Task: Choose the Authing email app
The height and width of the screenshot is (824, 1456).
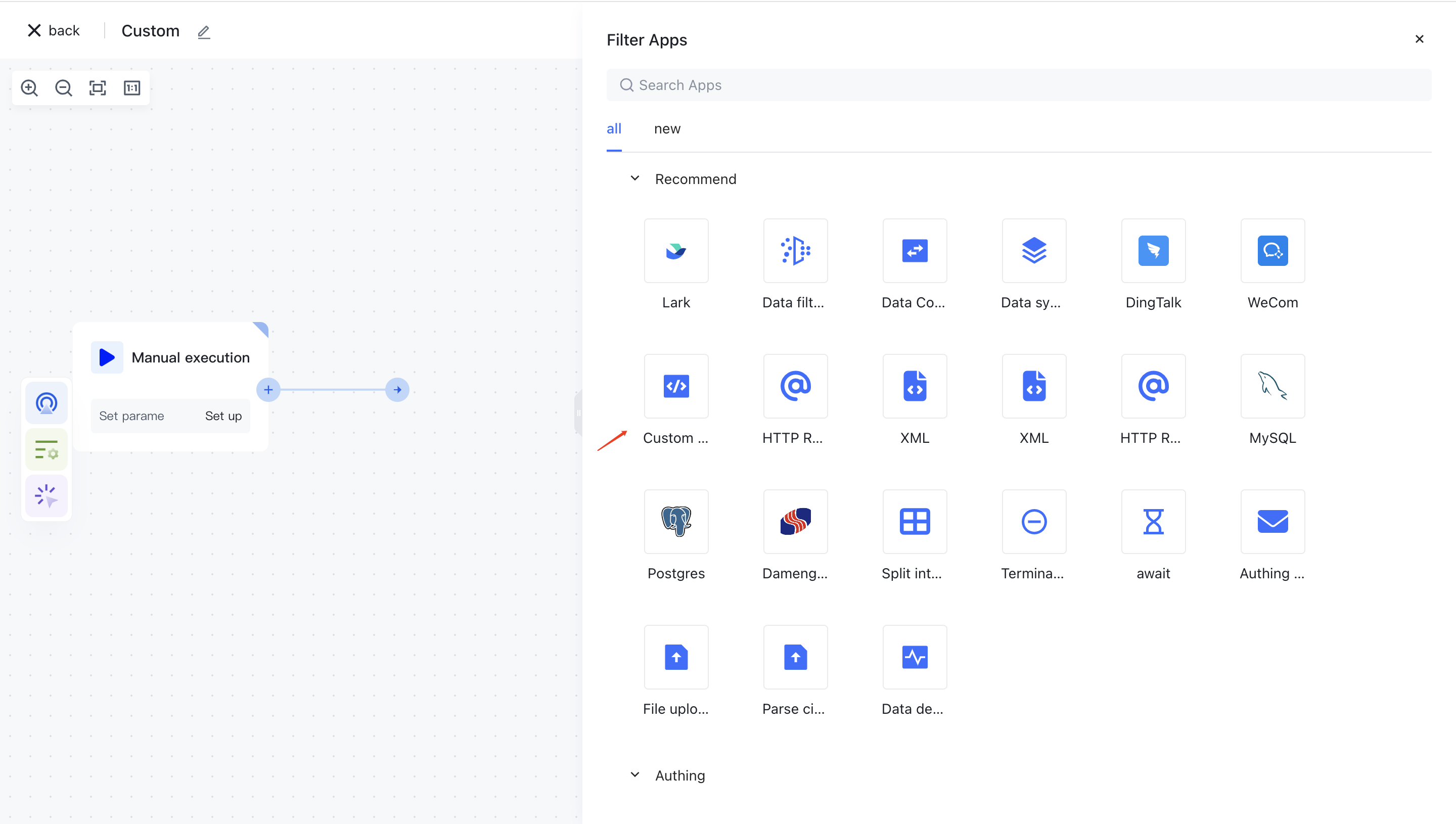Action: [x=1271, y=522]
